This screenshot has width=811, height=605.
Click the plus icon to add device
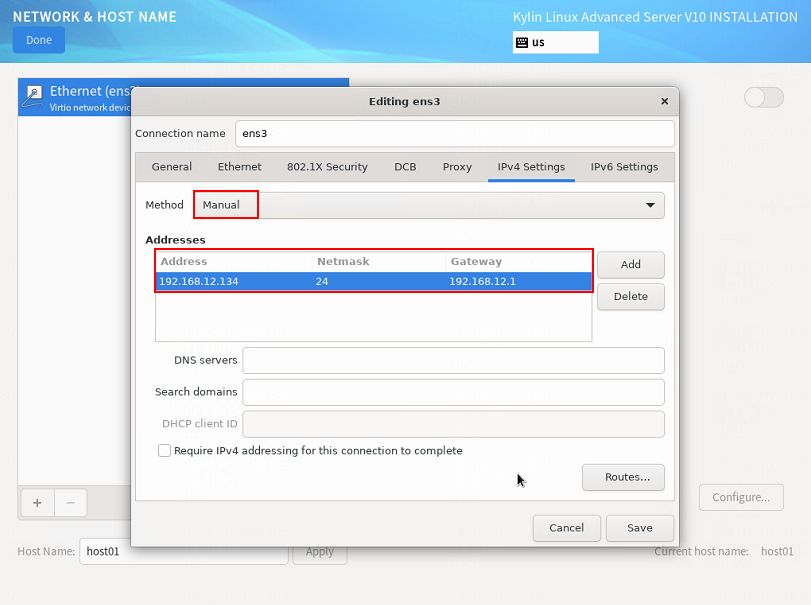(x=37, y=503)
